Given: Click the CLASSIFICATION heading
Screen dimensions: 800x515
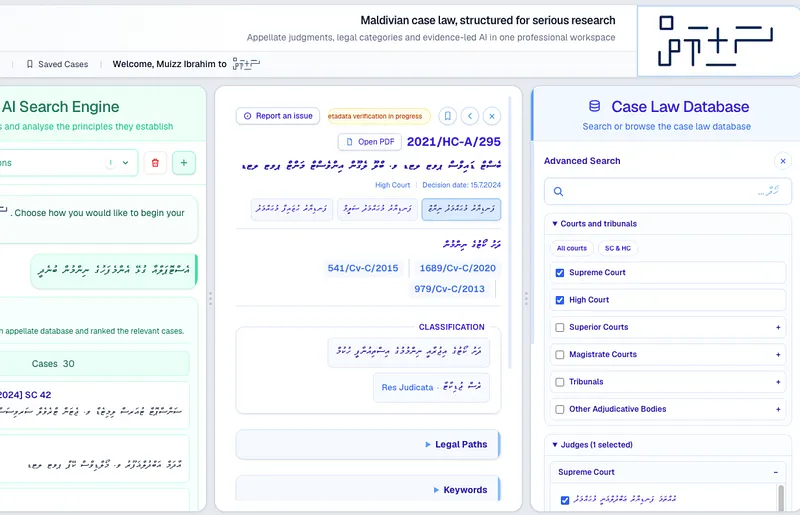Looking at the screenshot, I should coord(452,327).
